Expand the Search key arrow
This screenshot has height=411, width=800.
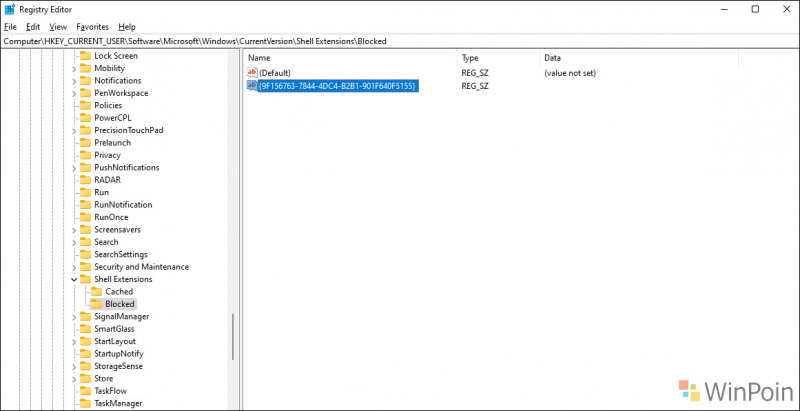(x=74, y=242)
